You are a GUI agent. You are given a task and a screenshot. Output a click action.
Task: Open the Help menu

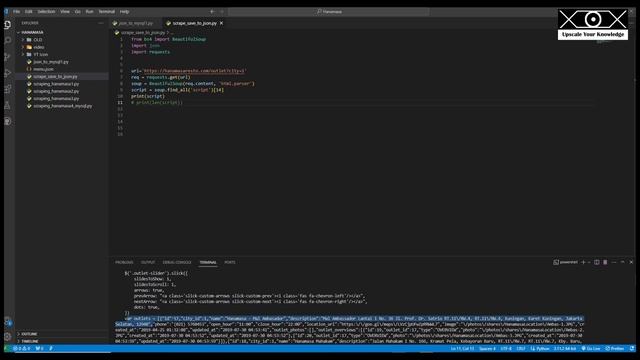coord(124,12)
